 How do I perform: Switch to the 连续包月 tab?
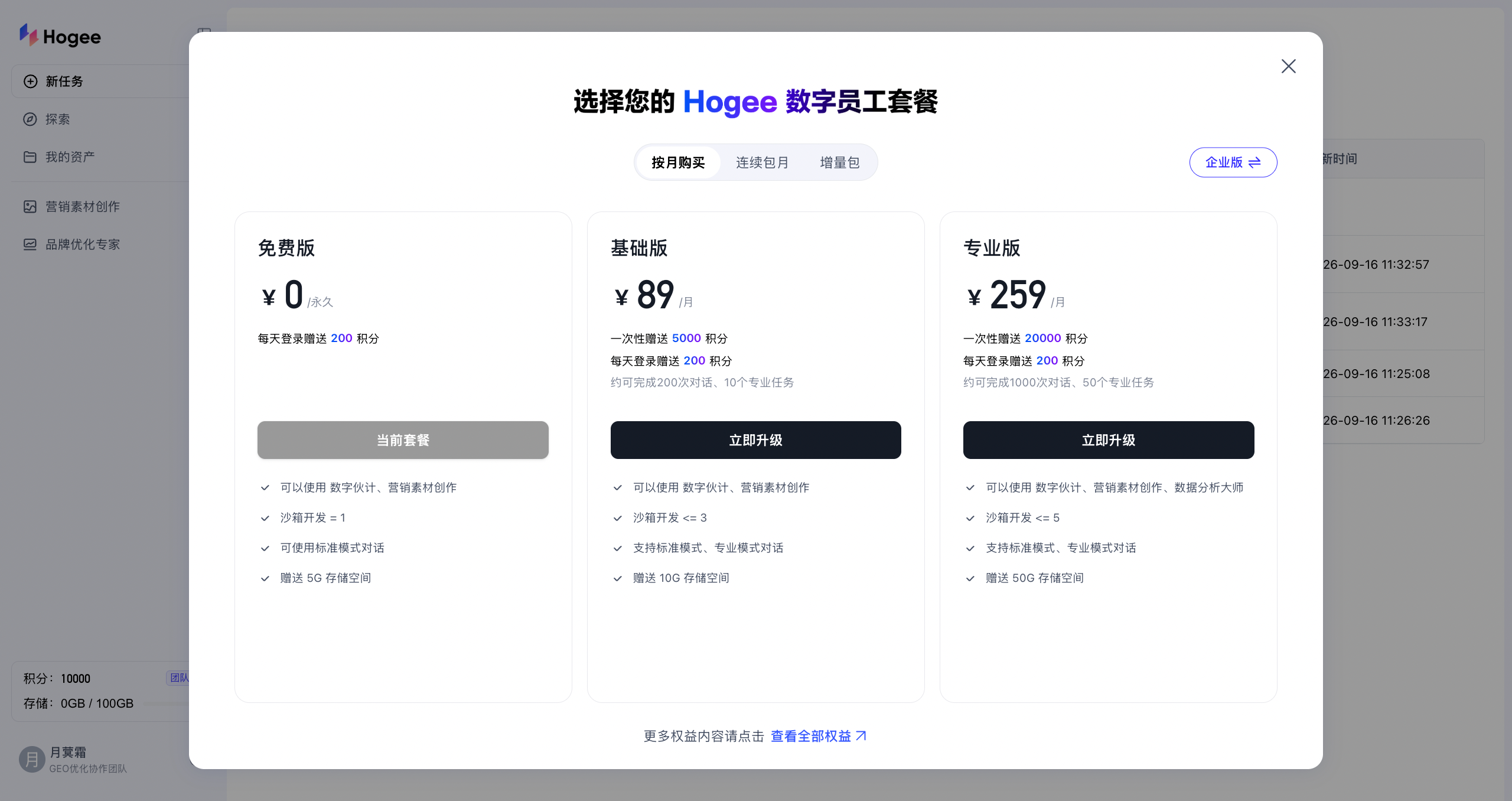[x=762, y=162]
